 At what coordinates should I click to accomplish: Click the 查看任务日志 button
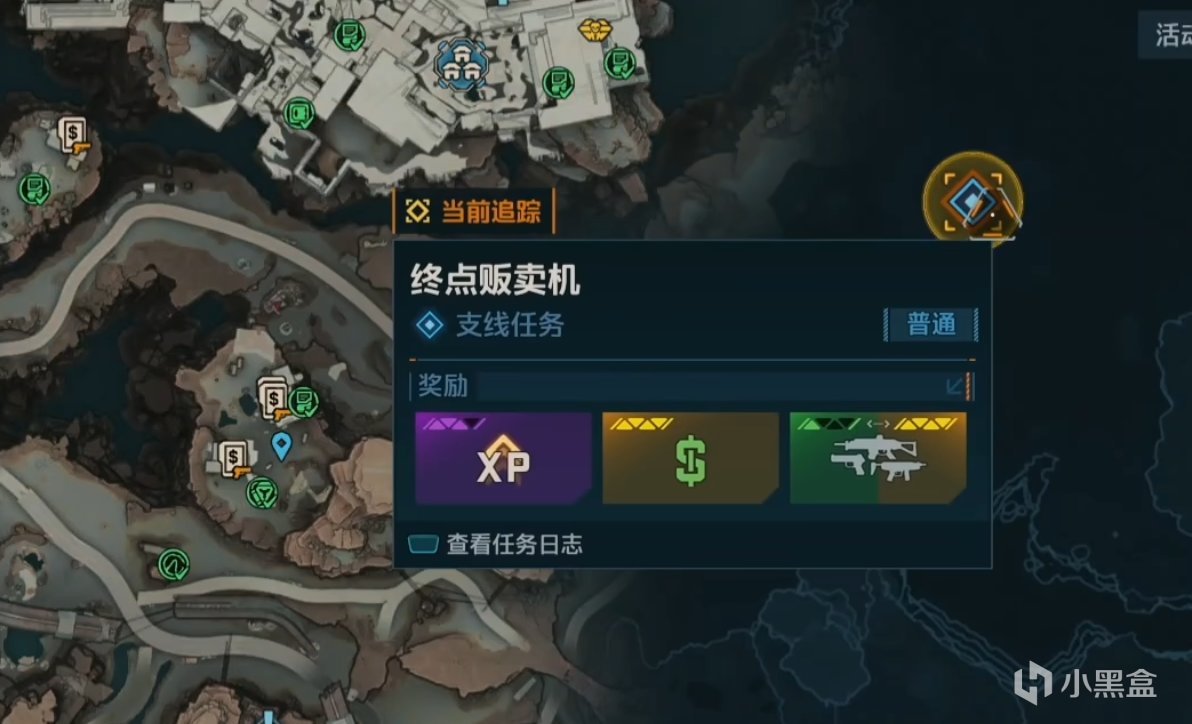496,544
